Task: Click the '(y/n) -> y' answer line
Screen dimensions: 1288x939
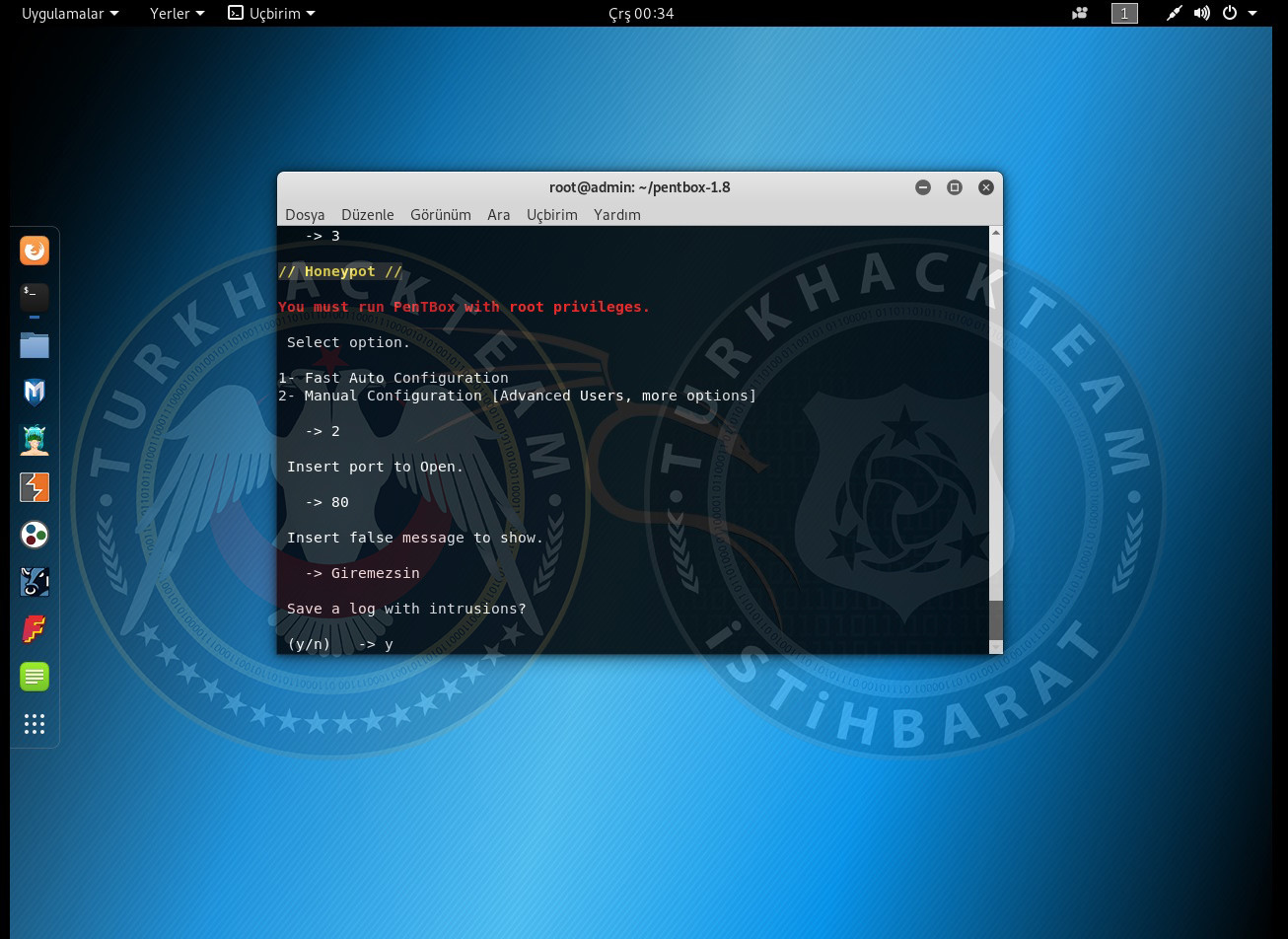Action: tap(340, 644)
